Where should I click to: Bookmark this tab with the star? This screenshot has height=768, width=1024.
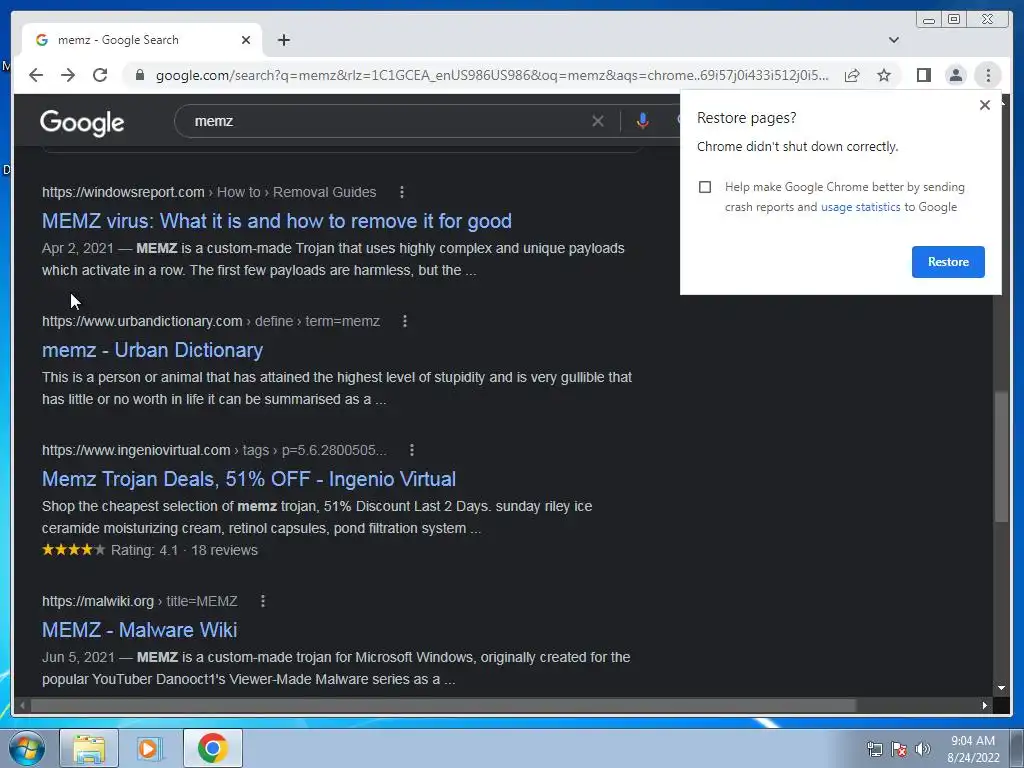click(884, 75)
